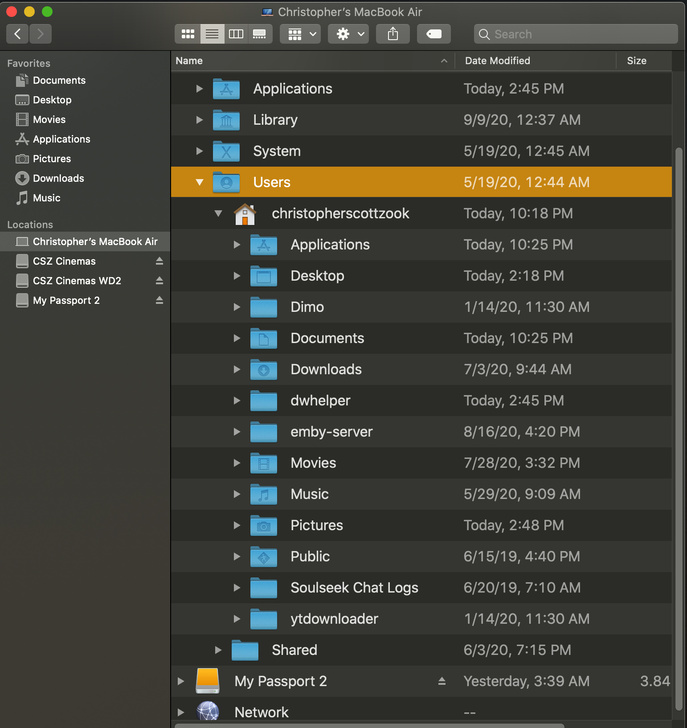Select the Network globe icon

[207, 711]
